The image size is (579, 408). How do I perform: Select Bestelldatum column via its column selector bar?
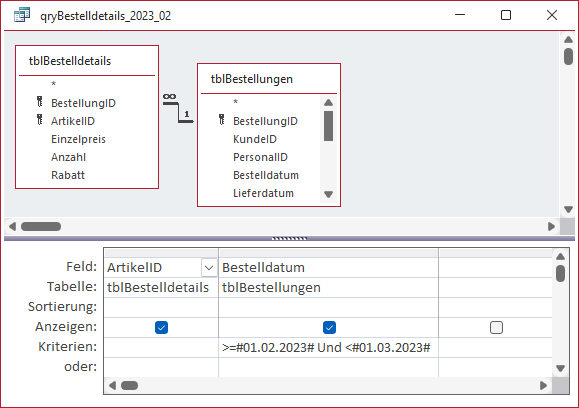(328, 253)
